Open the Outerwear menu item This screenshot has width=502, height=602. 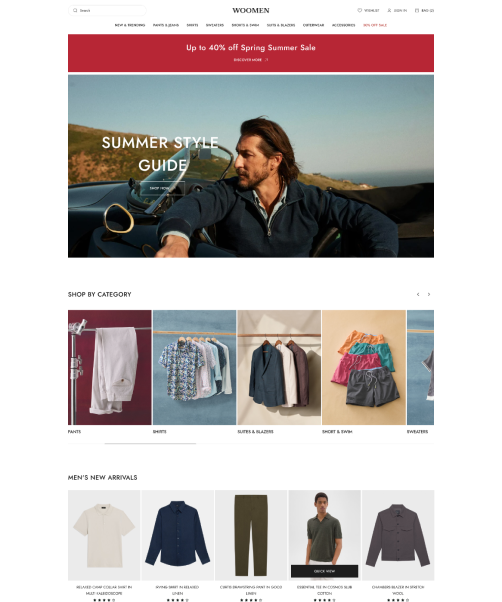click(313, 25)
